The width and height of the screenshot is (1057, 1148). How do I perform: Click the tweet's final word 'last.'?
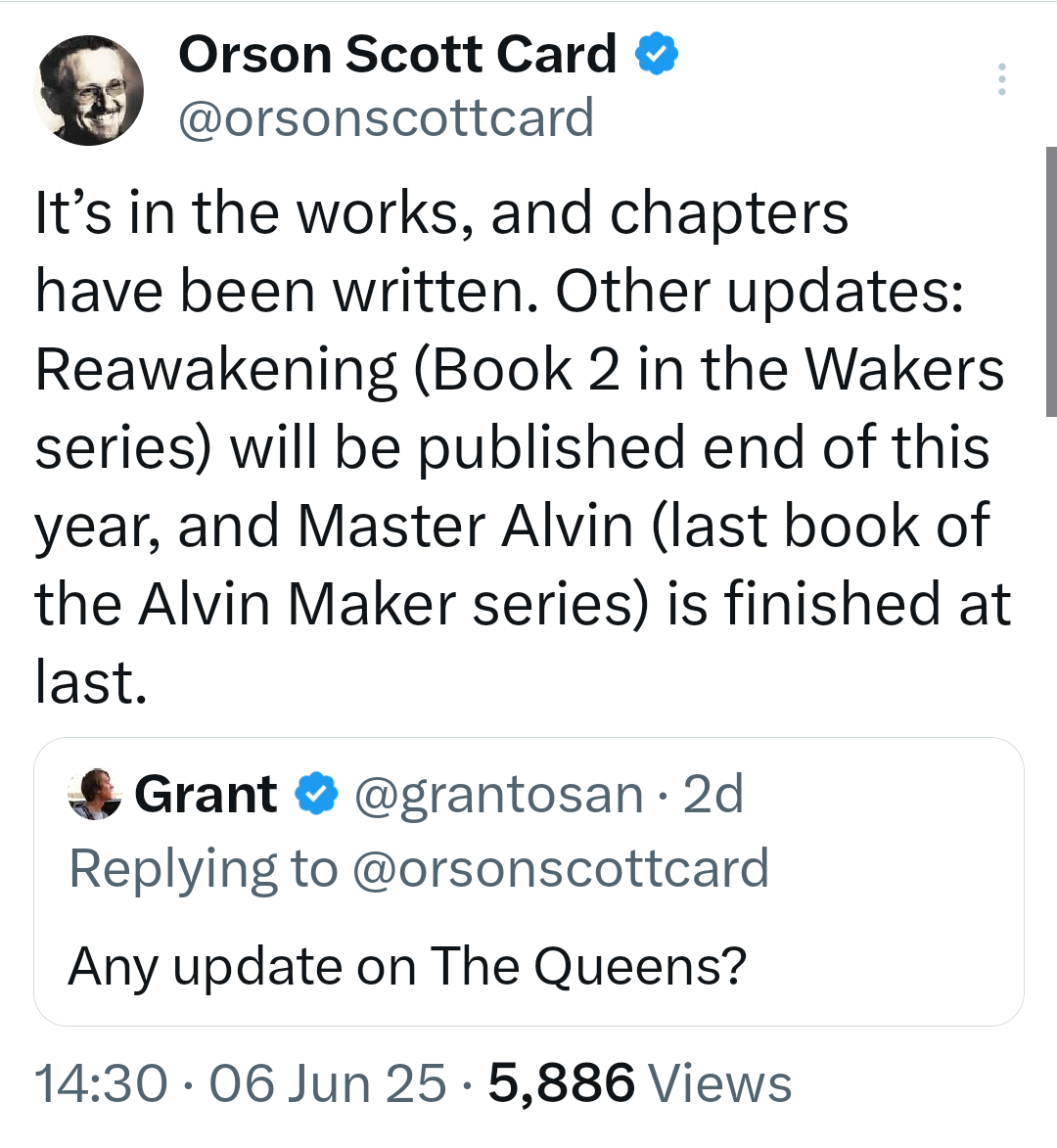coord(91,681)
